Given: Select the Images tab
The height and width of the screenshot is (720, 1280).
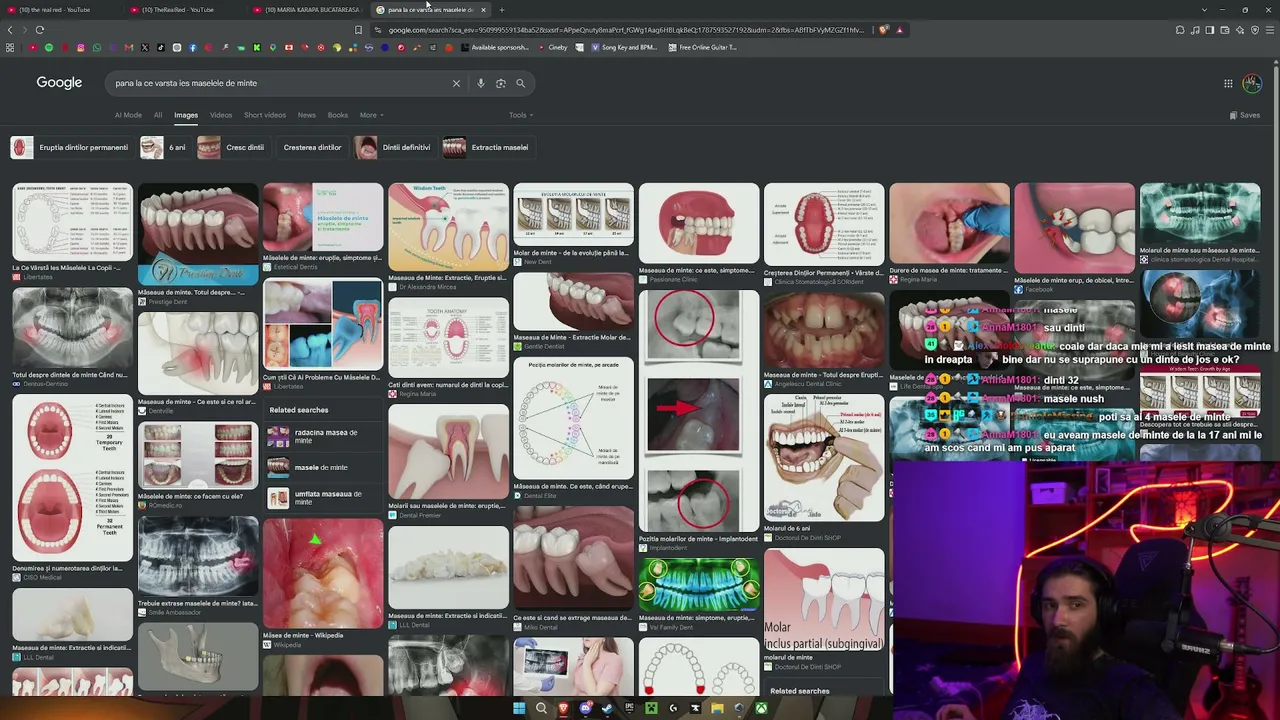Looking at the screenshot, I should tap(186, 115).
